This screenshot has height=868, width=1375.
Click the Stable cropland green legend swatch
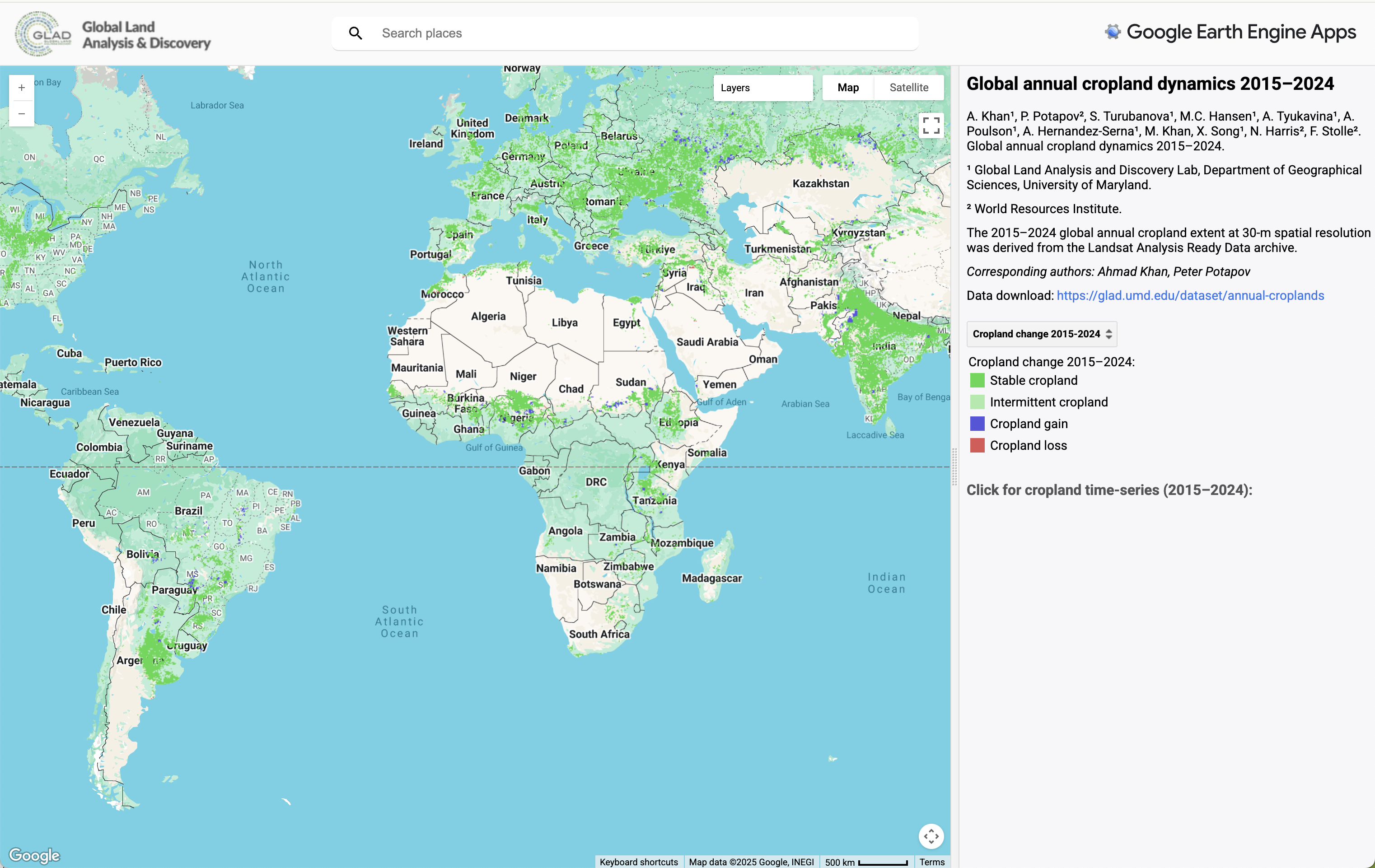(977, 380)
